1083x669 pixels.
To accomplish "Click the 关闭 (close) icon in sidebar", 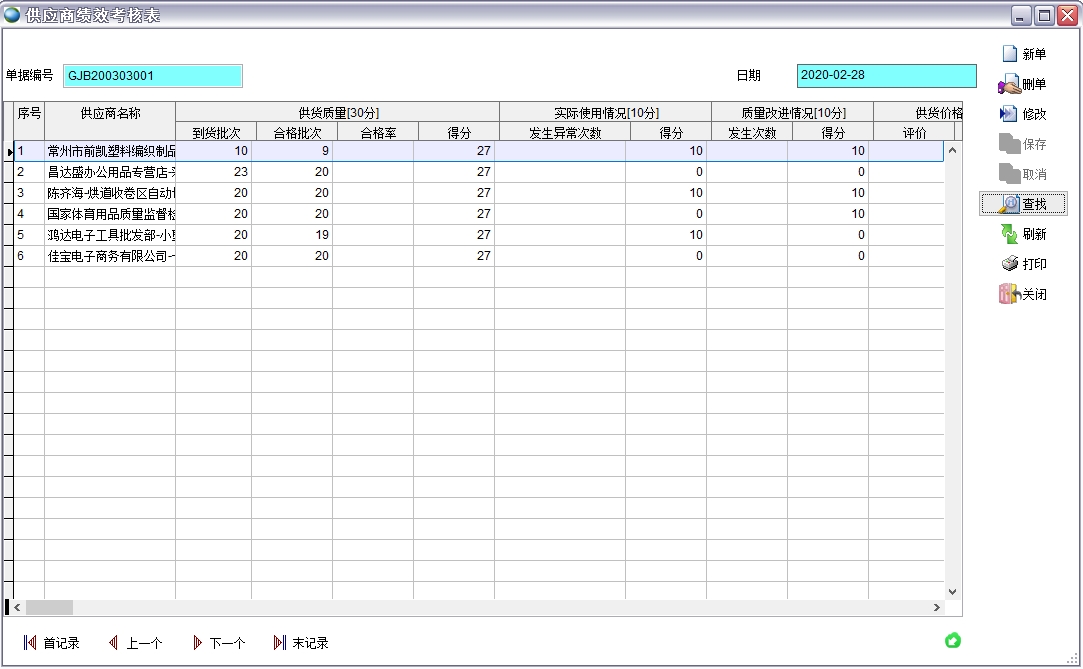I will coord(1009,294).
